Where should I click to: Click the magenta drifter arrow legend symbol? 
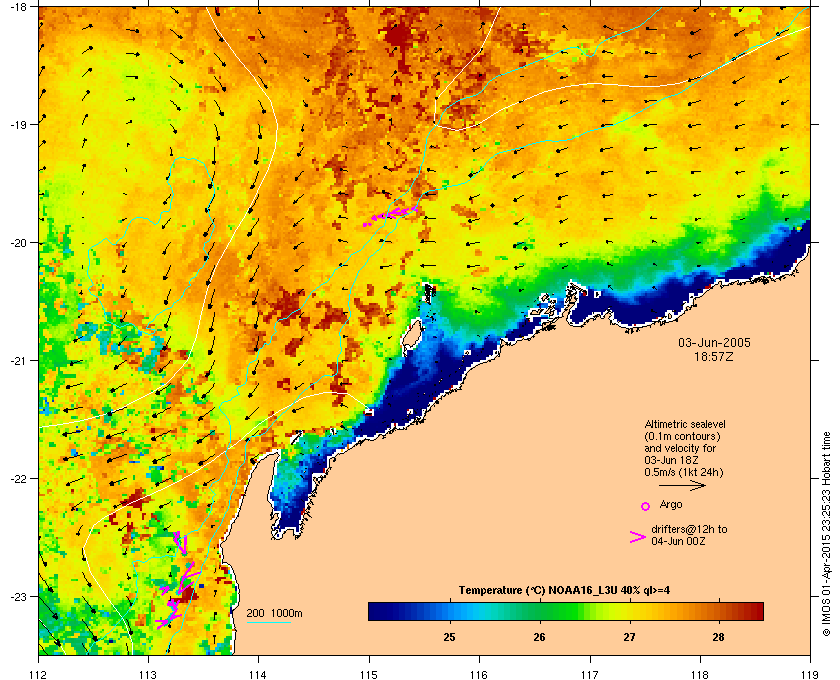[638, 537]
